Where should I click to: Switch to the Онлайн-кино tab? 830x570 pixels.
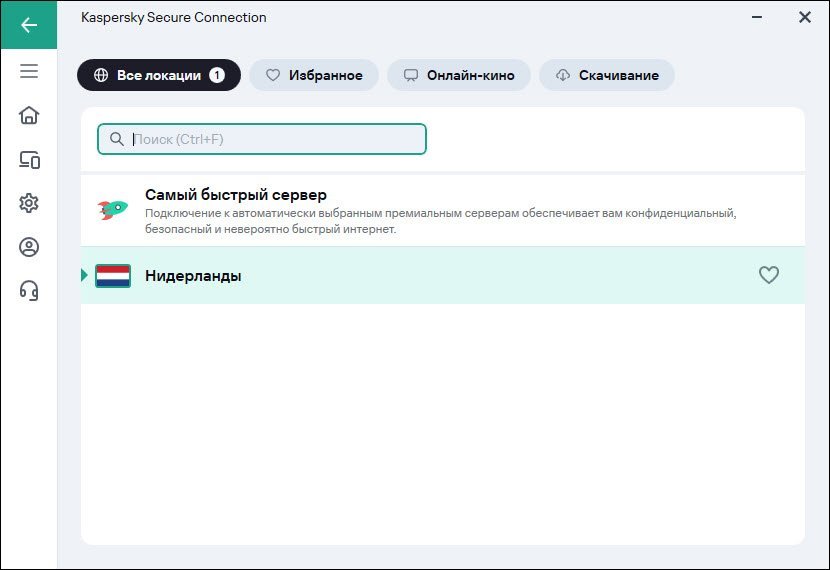coord(459,75)
